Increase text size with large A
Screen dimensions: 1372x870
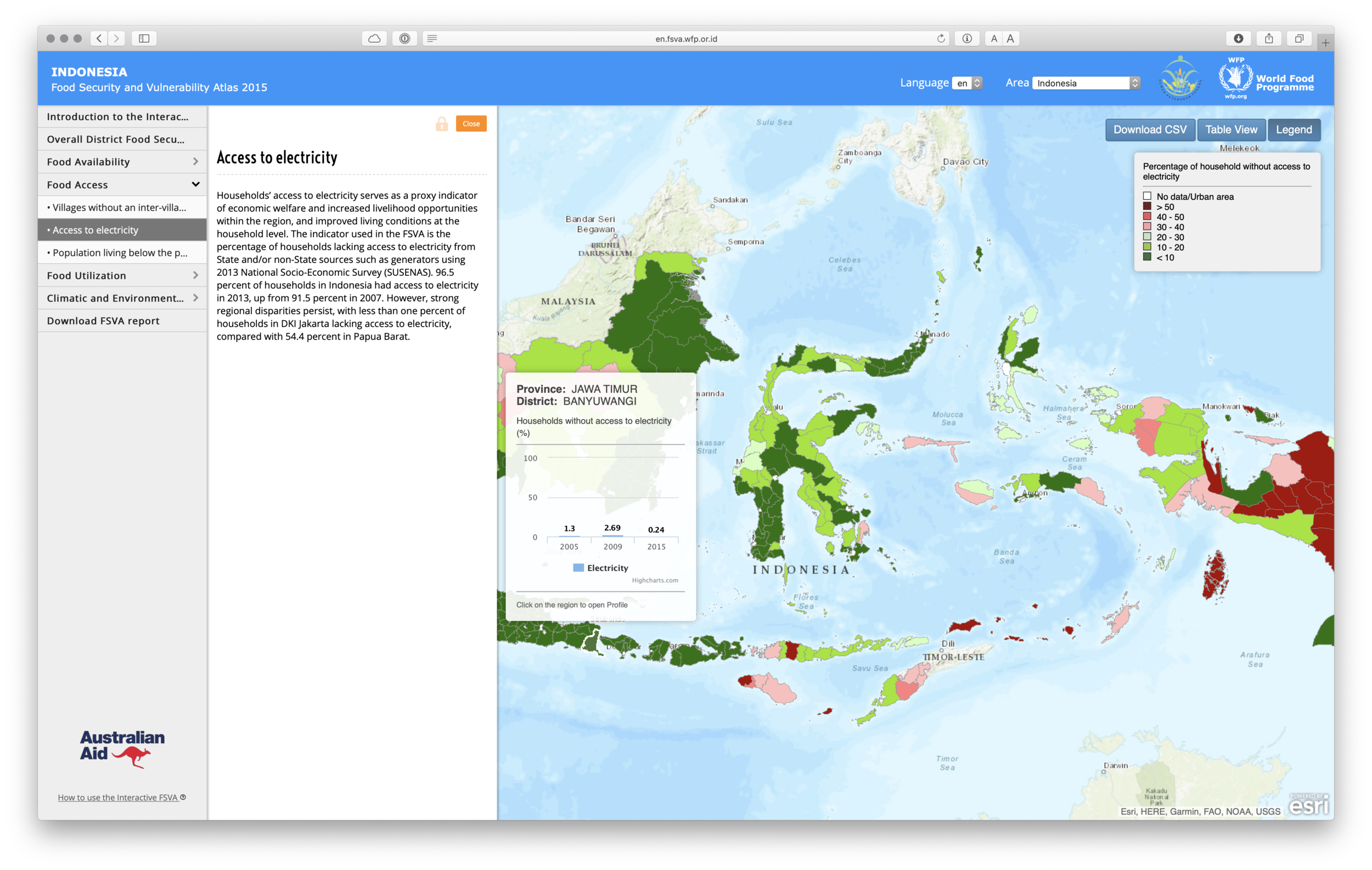(1011, 38)
